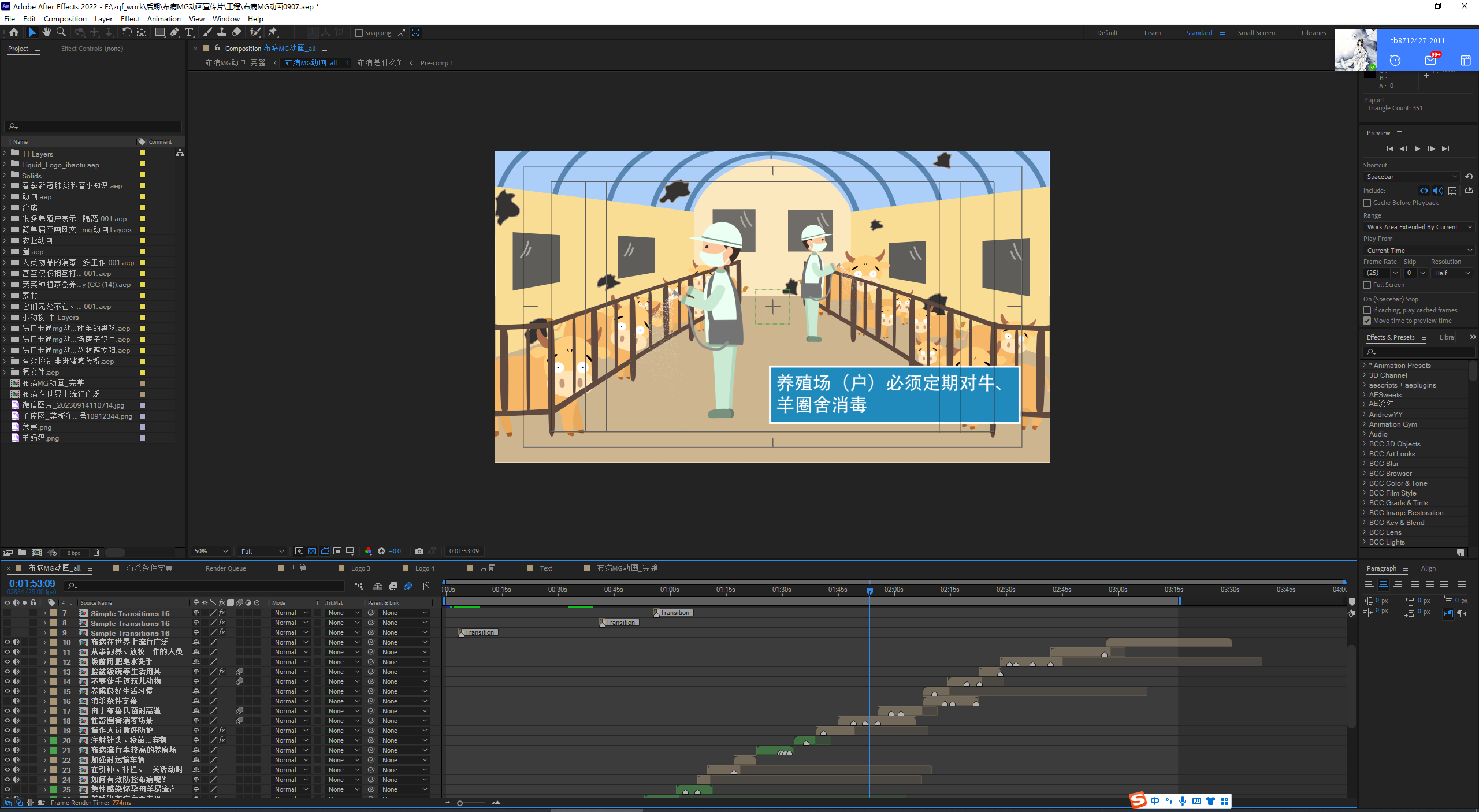This screenshot has width=1479, height=812.
Task: Check If caching, play cached frames
Action: (1367, 310)
